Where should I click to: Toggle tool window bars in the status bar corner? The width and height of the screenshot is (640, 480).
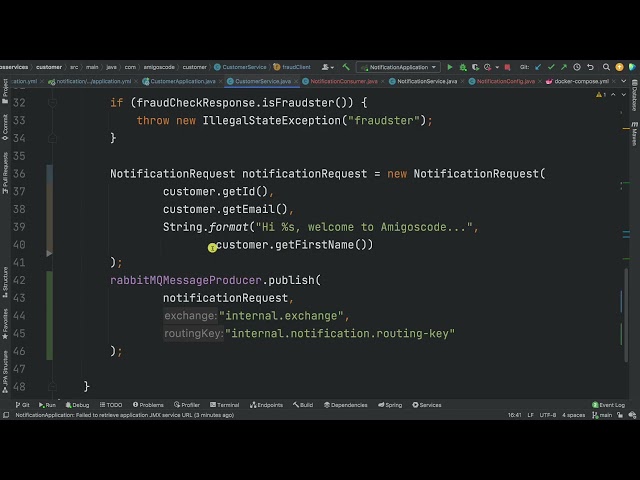pos(6,415)
